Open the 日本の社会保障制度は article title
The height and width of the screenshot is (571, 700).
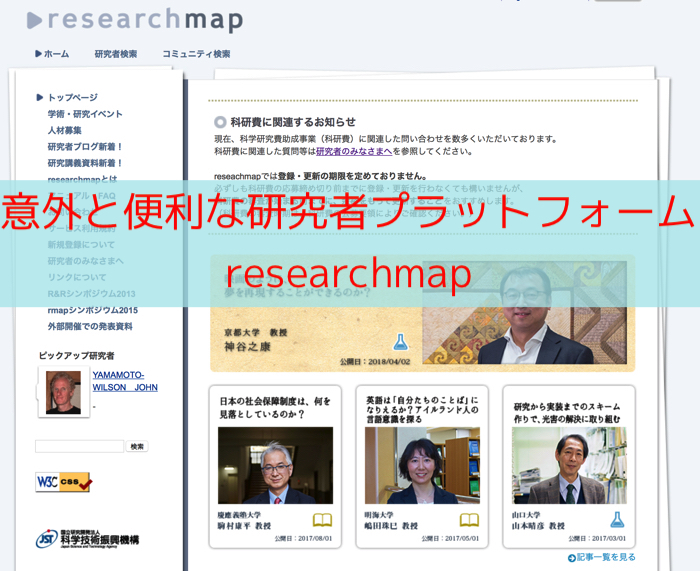pos(275,408)
